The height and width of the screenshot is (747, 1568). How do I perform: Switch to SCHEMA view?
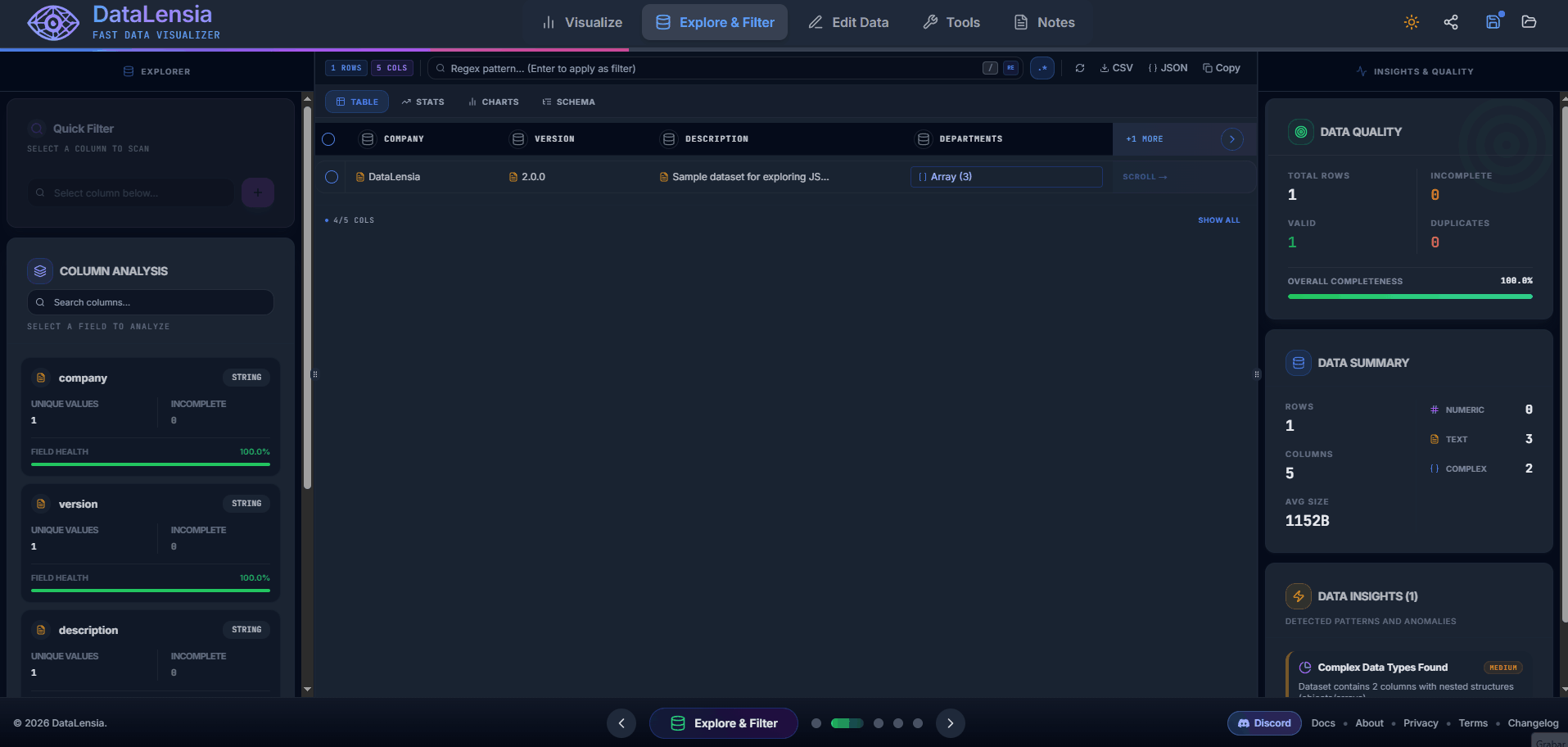[x=568, y=102]
